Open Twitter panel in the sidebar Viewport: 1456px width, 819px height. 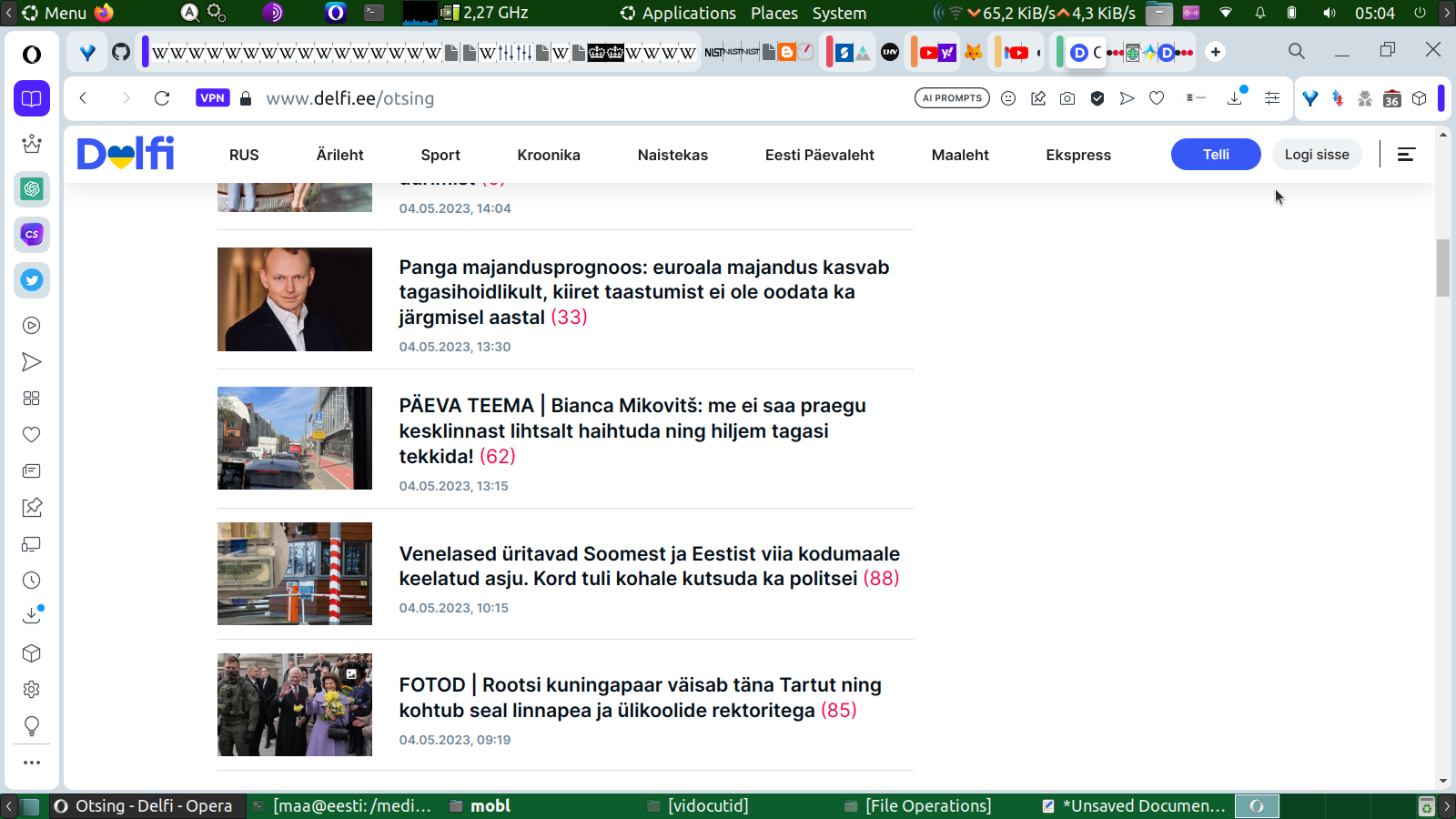[32, 280]
